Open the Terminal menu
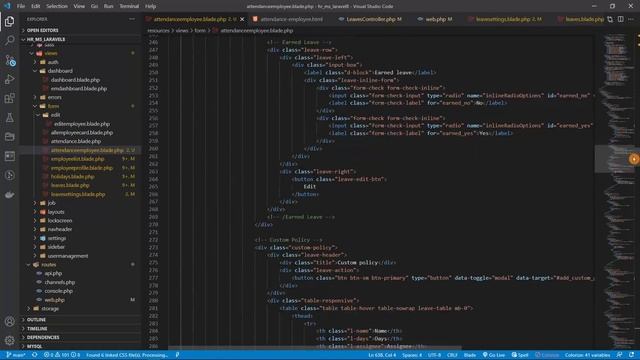640x360 pixels. point(129,6)
